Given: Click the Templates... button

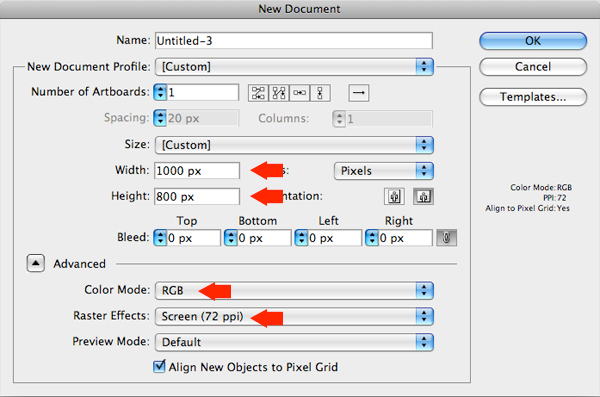Looking at the screenshot, I should [533, 97].
